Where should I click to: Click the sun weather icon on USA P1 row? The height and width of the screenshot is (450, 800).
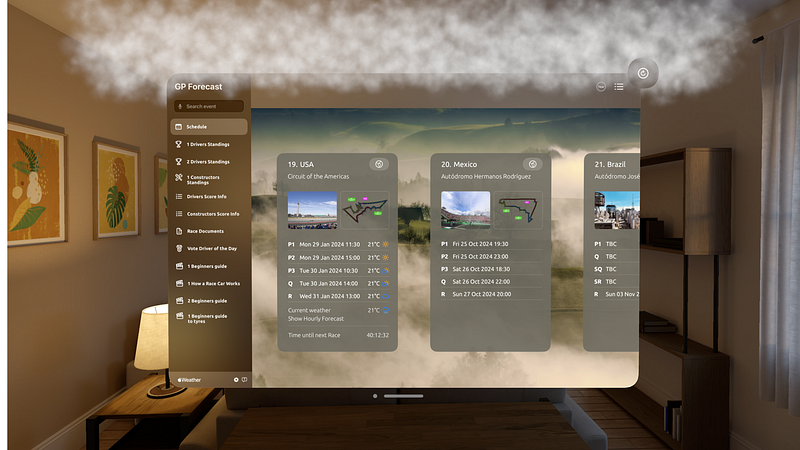[x=385, y=244]
